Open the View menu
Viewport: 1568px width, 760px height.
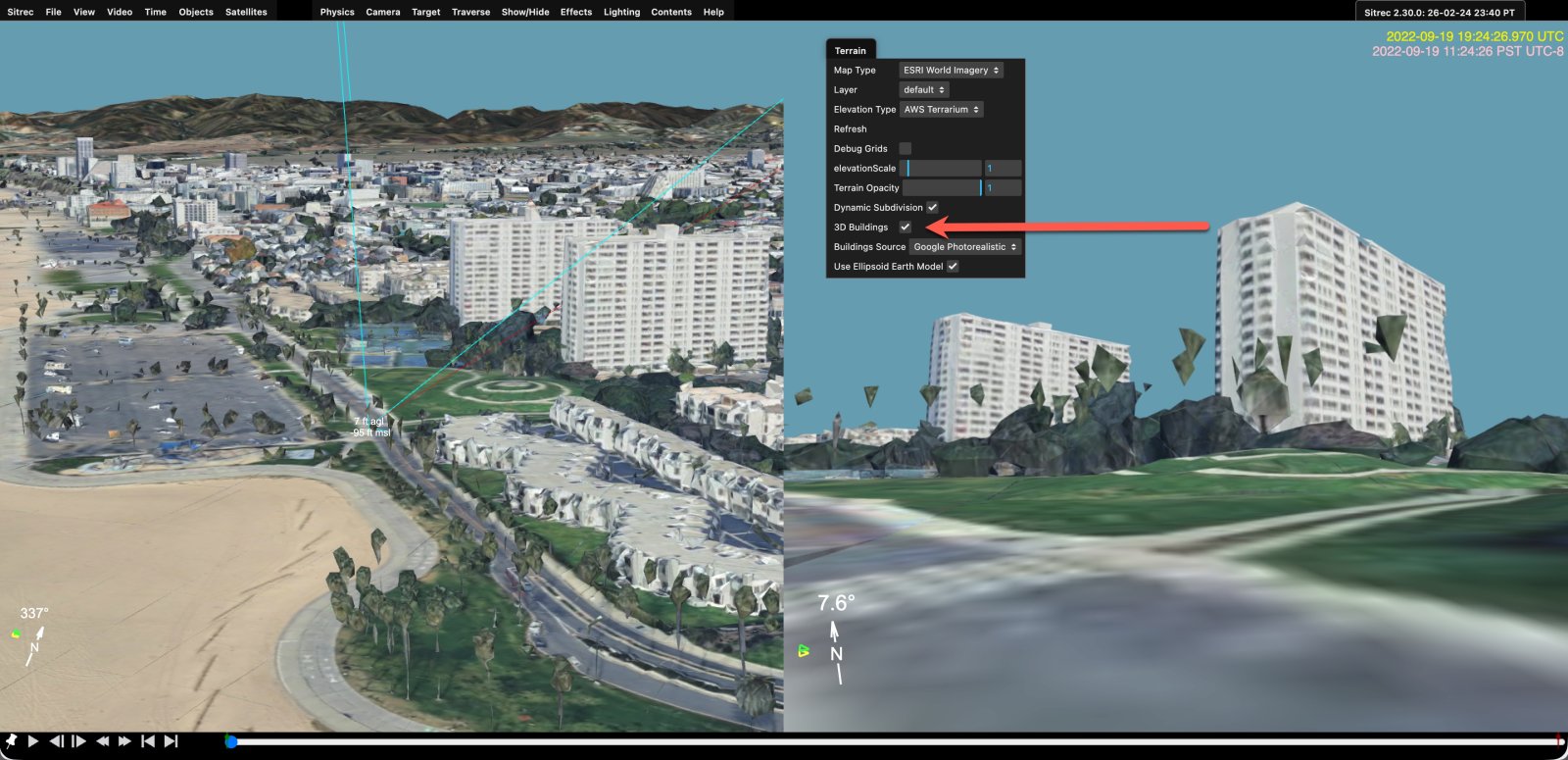(84, 12)
